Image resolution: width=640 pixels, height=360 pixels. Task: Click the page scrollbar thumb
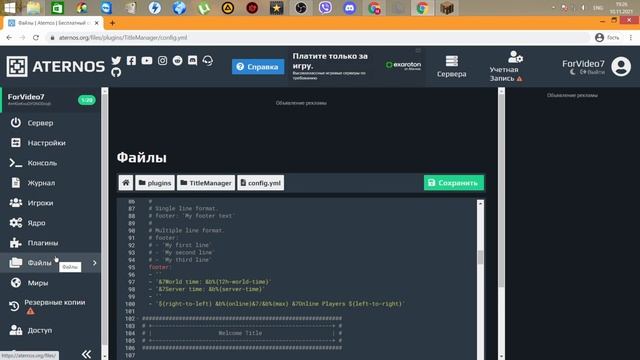501,190
